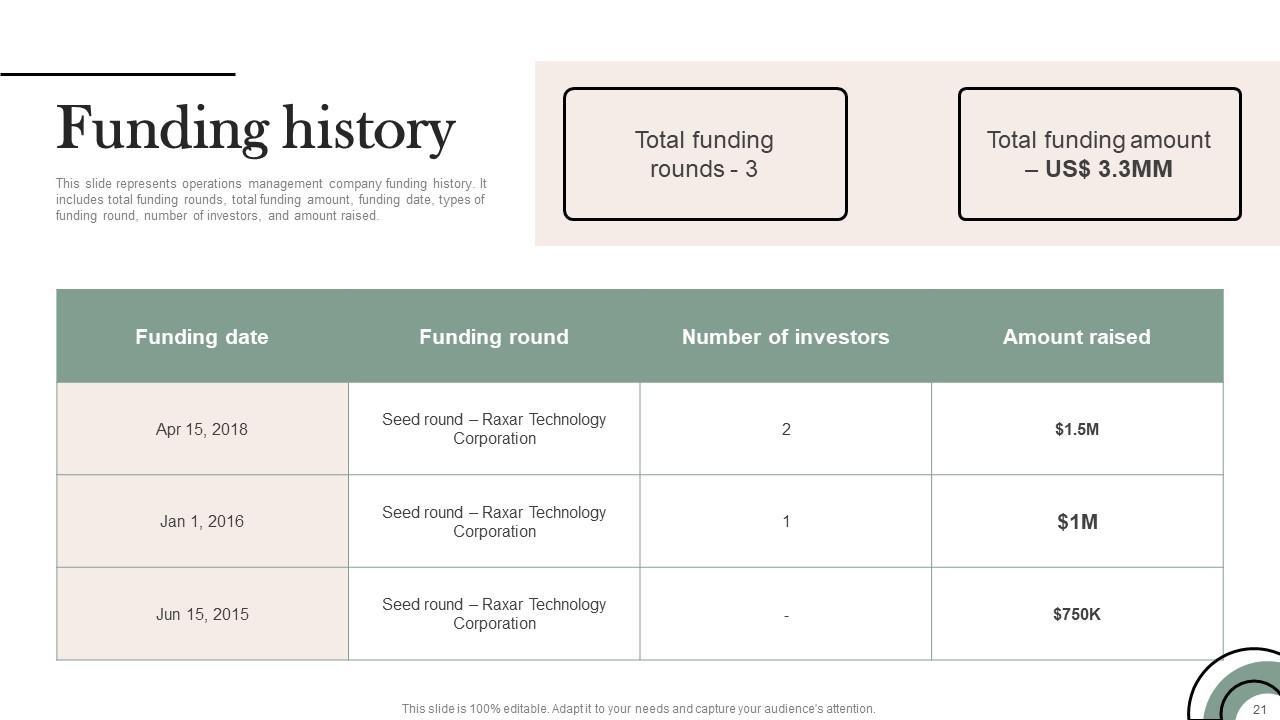Select the Apr 15, 2018 date cell

tap(202, 429)
